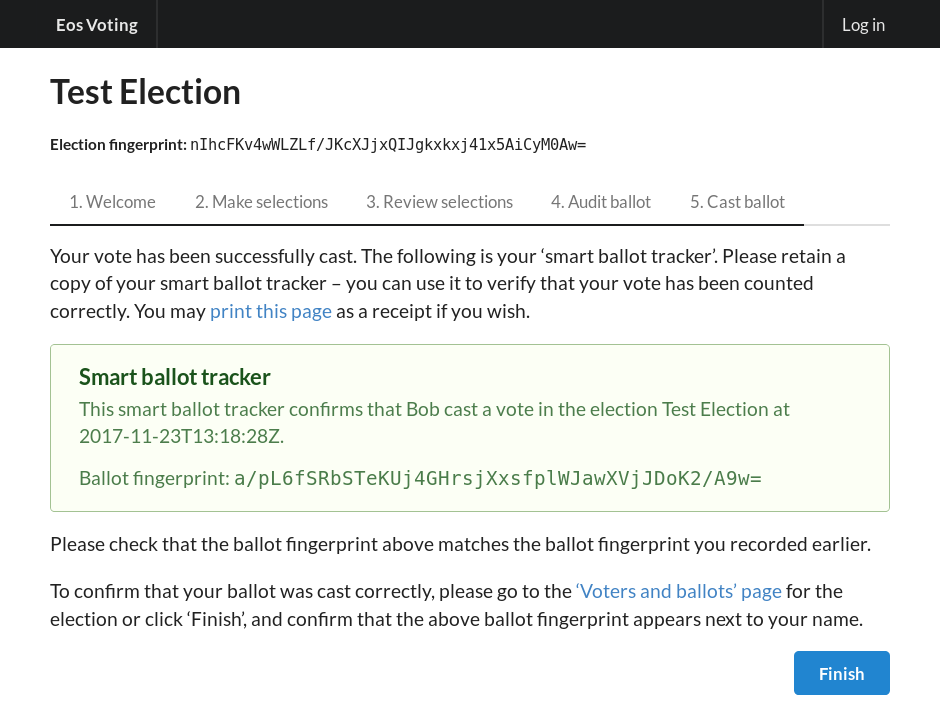Click the Test Election heading
The image size is (940, 720).
coord(145,92)
